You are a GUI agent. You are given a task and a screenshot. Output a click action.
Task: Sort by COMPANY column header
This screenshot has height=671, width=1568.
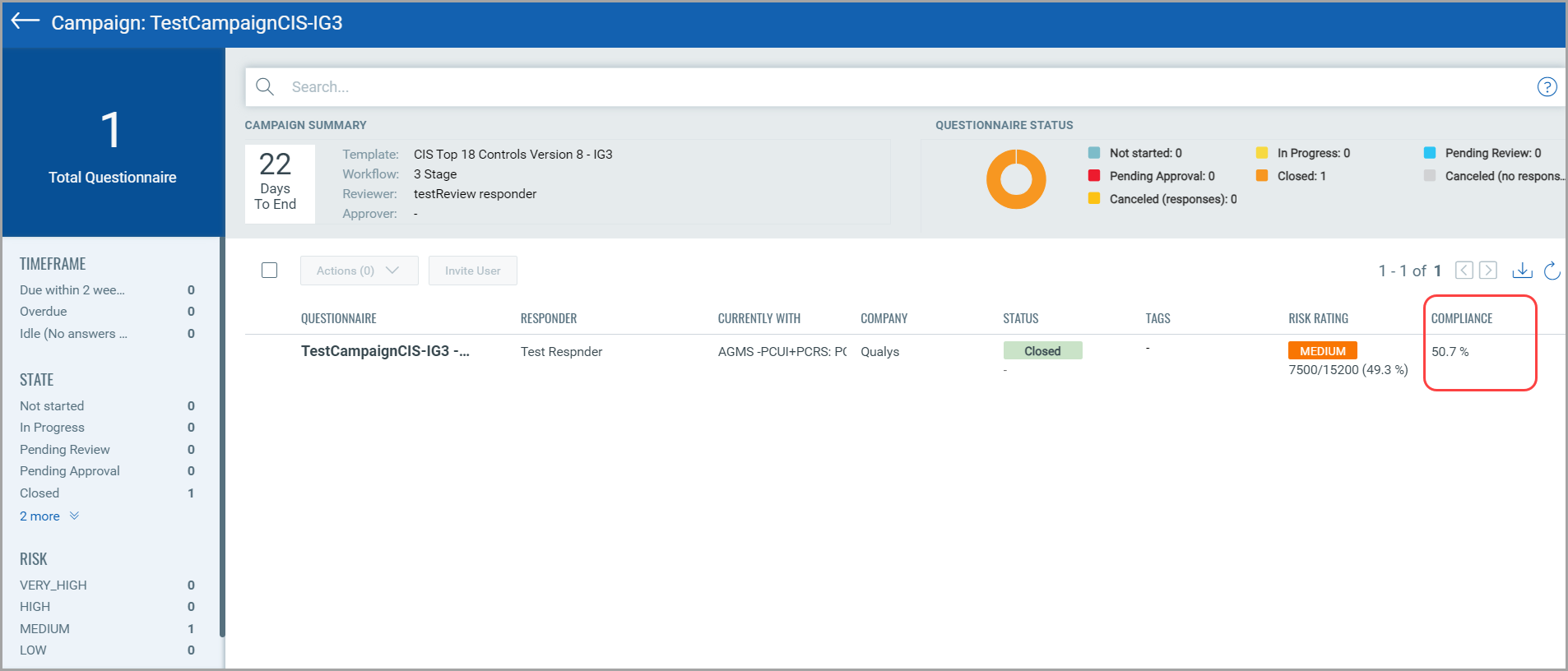(x=884, y=318)
